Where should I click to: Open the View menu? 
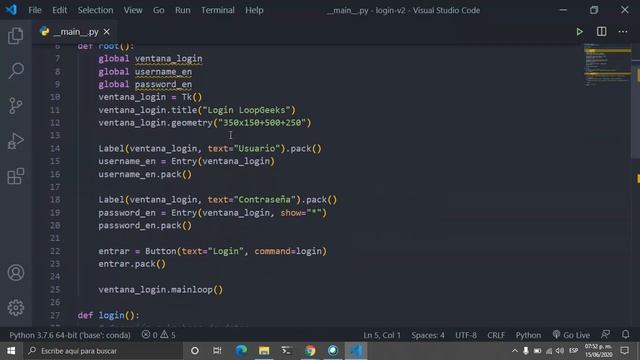point(133,10)
